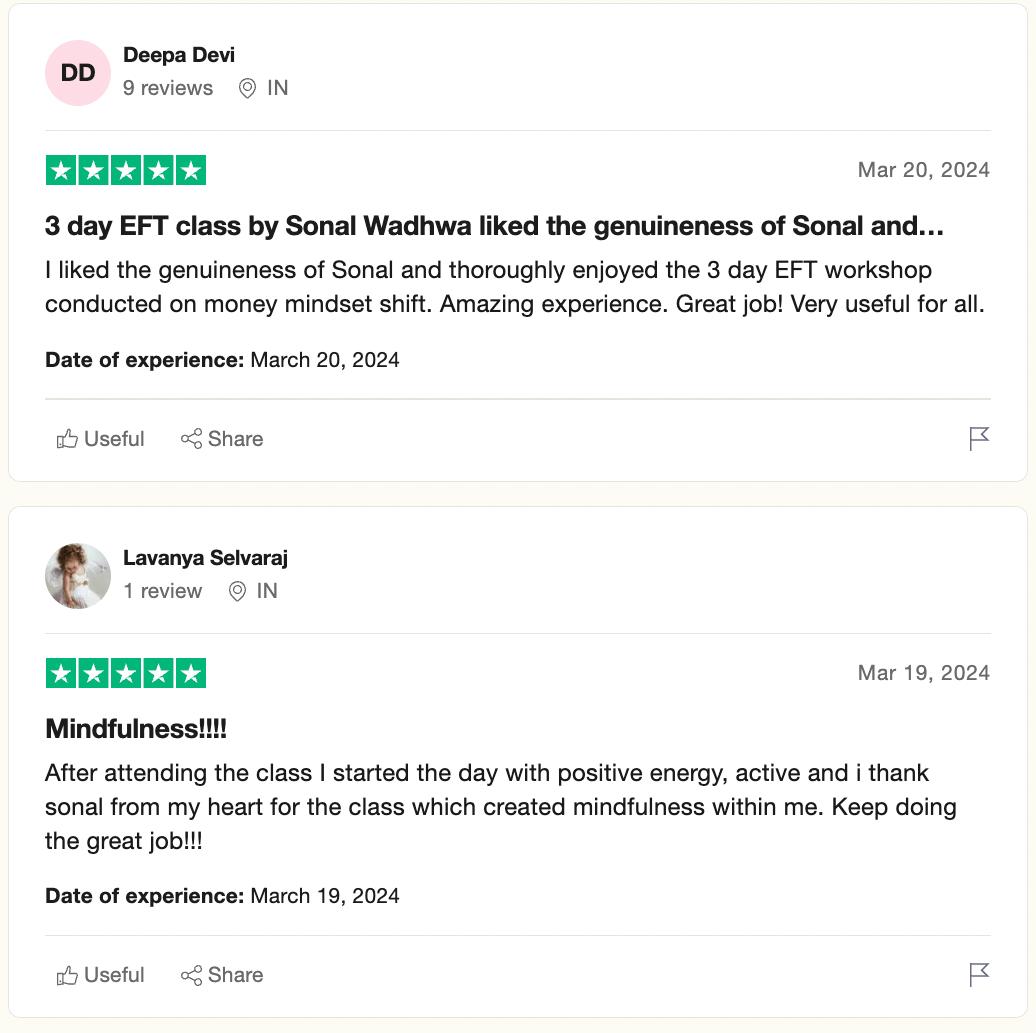Click the "1 review" count under Lavanya
Viewport: 1036px width, 1033px height.
coord(163,591)
